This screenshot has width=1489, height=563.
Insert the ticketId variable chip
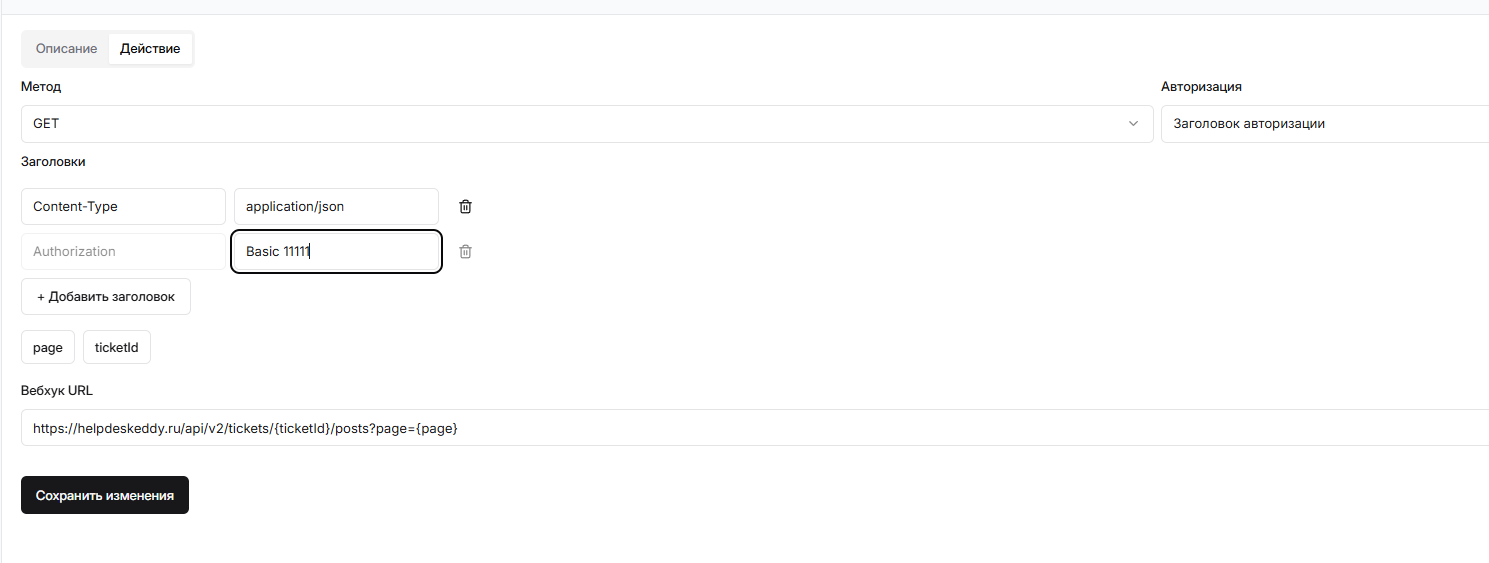pos(117,348)
